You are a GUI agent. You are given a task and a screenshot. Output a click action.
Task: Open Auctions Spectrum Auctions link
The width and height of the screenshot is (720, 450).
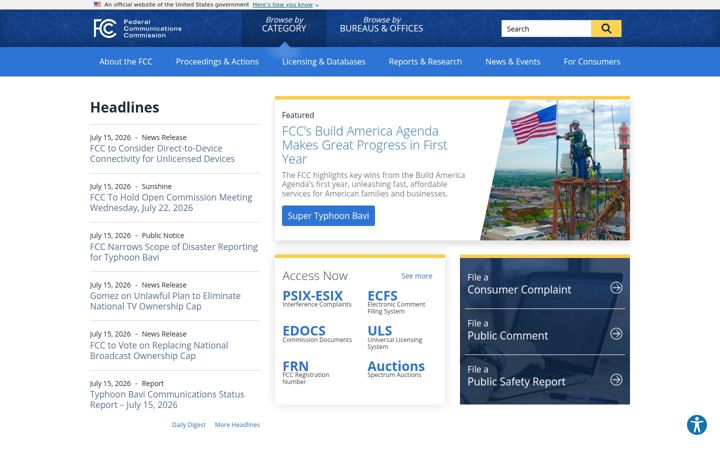pos(396,369)
